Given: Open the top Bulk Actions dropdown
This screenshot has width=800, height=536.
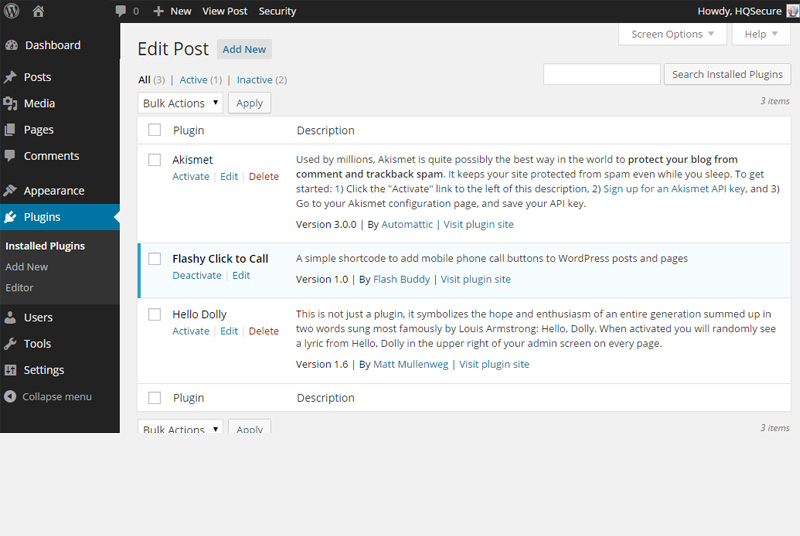Looking at the screenshot, I should coord(180,103).
